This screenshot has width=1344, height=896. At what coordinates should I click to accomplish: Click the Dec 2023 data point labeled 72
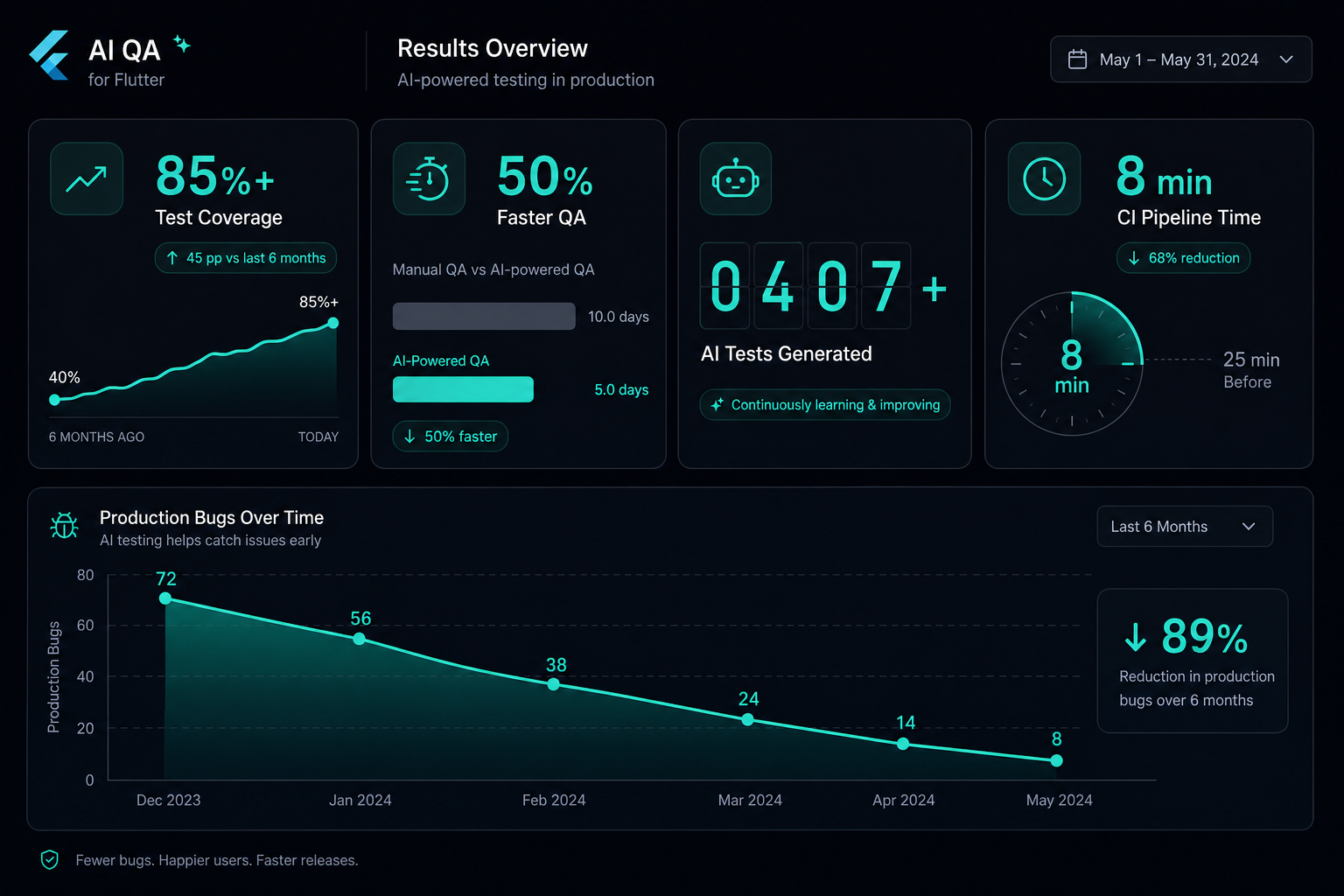(x=165, y=598)
